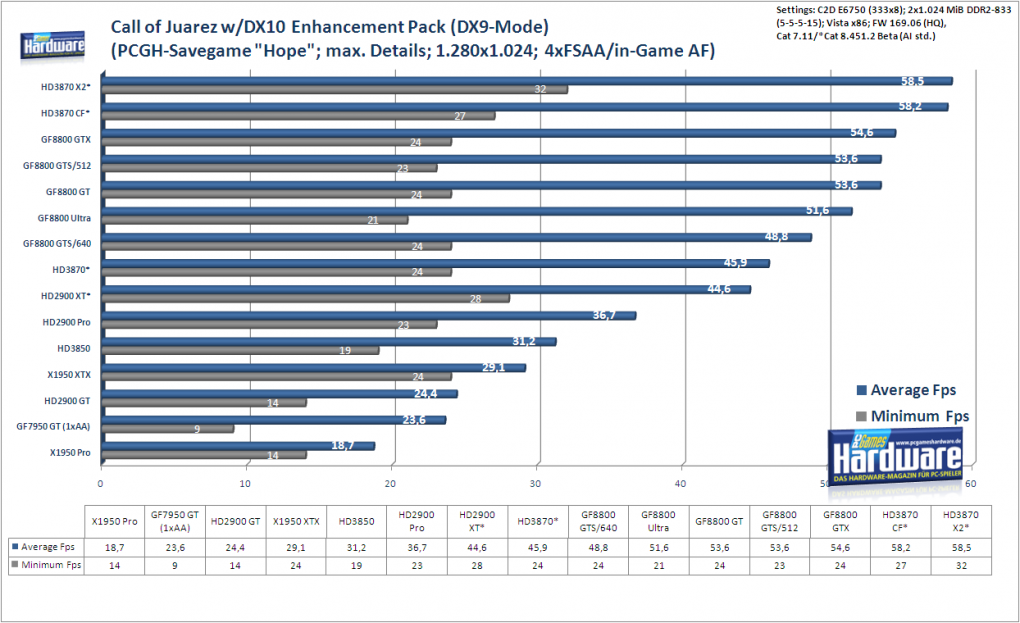The image size is (1020, 623).
Task: Select the 'GF7950 GT (1xAA)' column header in table
Action: coord(175,521)
